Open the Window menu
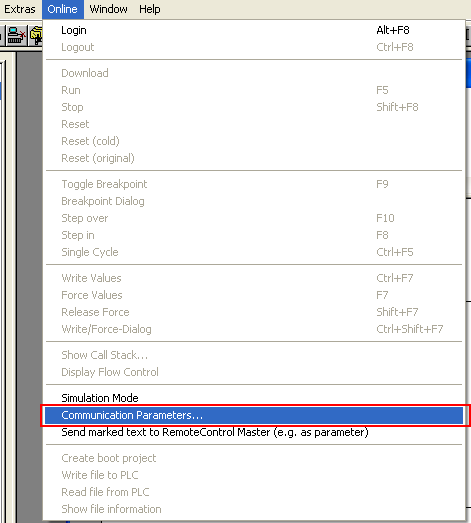 coord(108,9)
